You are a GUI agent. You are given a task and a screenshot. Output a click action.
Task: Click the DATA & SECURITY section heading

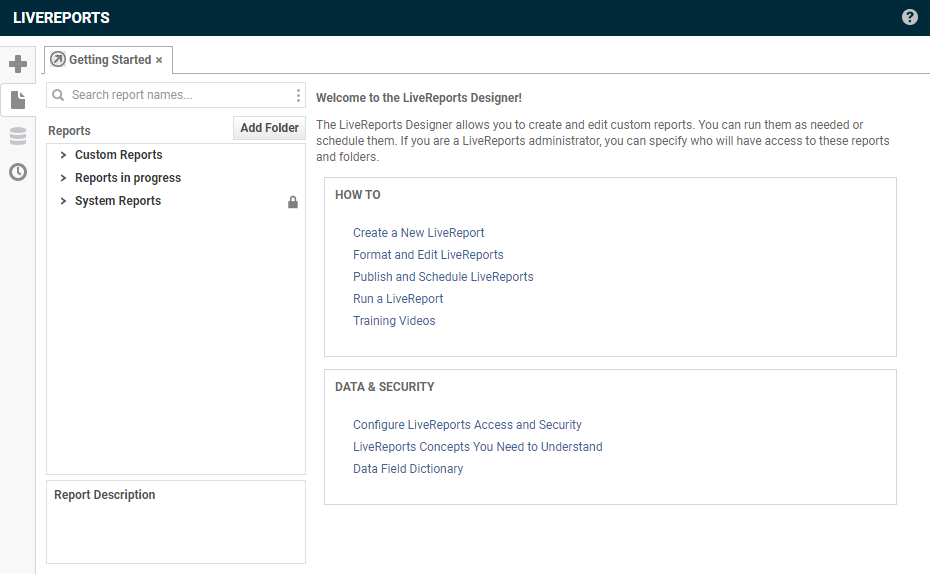[x=384, y=387]
